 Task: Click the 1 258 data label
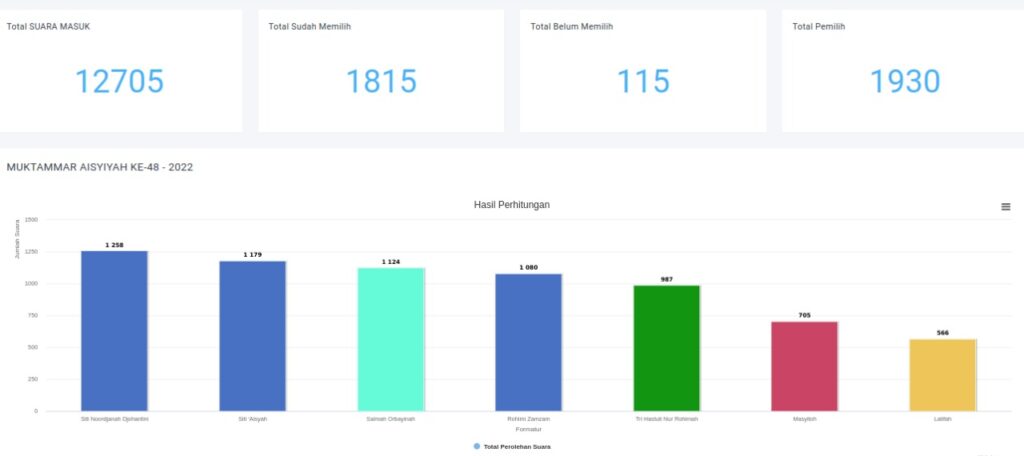114,245
